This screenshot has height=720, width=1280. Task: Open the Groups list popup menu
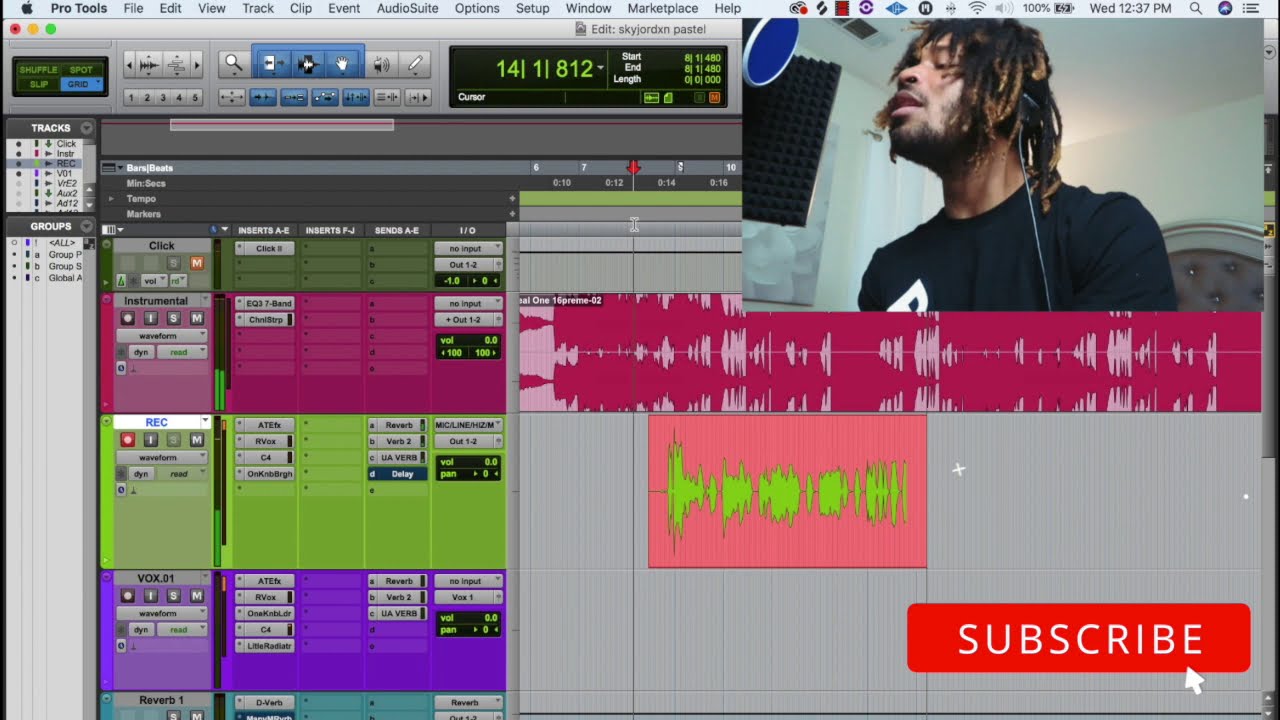[87, 226]
